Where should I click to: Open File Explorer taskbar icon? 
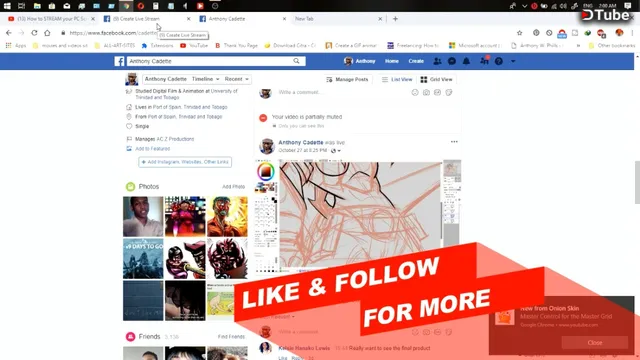tap(37, 6)
